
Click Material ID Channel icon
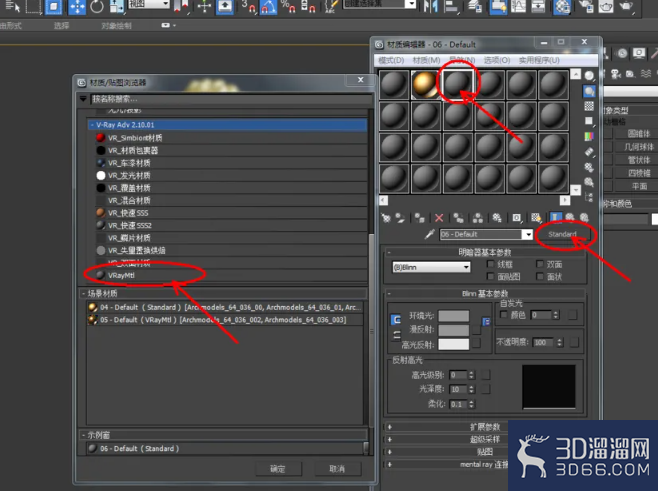click(x=517, y=218)
